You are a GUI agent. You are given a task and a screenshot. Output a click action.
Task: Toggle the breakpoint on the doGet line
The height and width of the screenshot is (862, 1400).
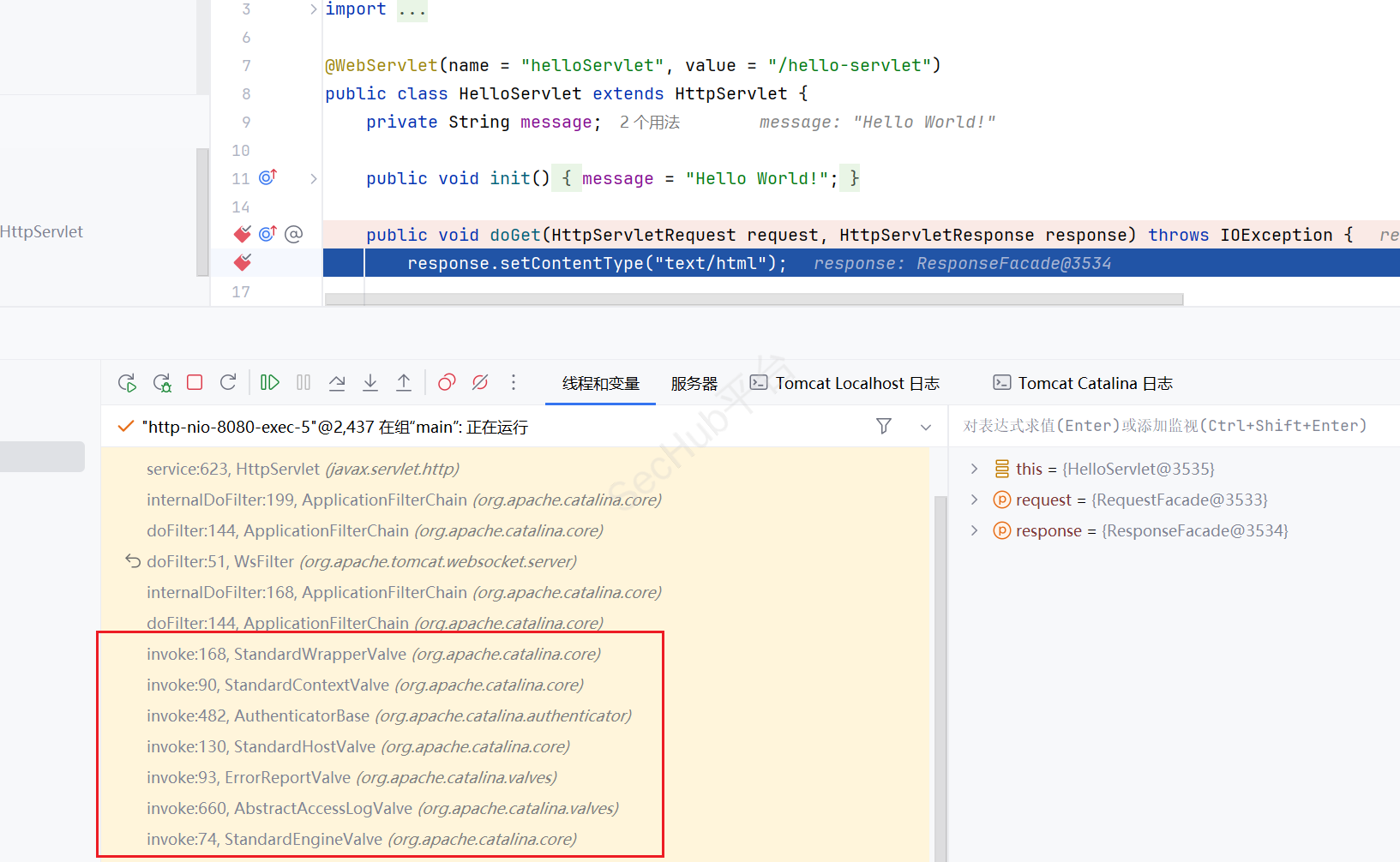pyautogui.click(x=243, y=234)
